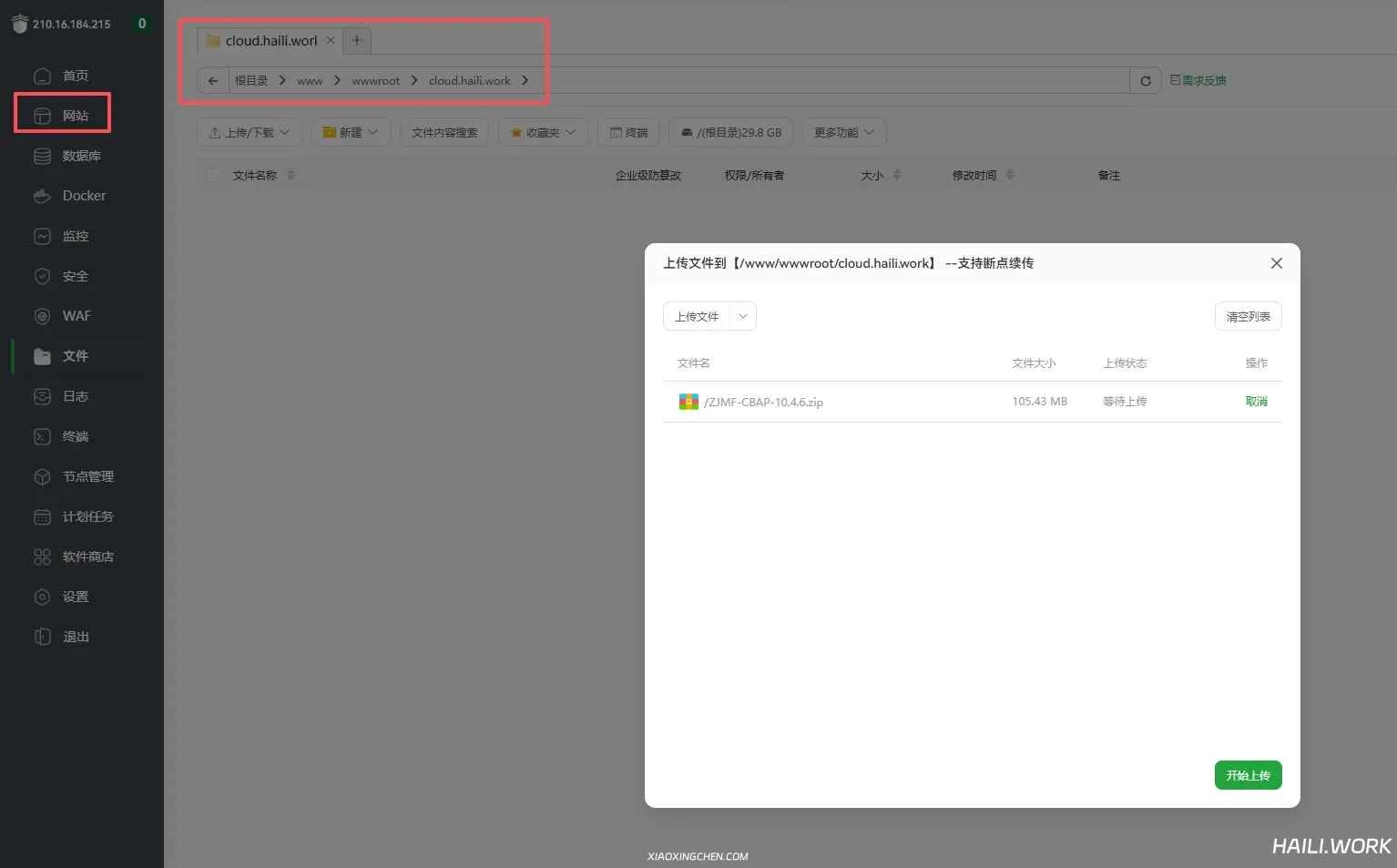The image size is (1397, 868).
Task: Toggle the select-all checkbox beside 文件名称
Action: tap(213, 175)
